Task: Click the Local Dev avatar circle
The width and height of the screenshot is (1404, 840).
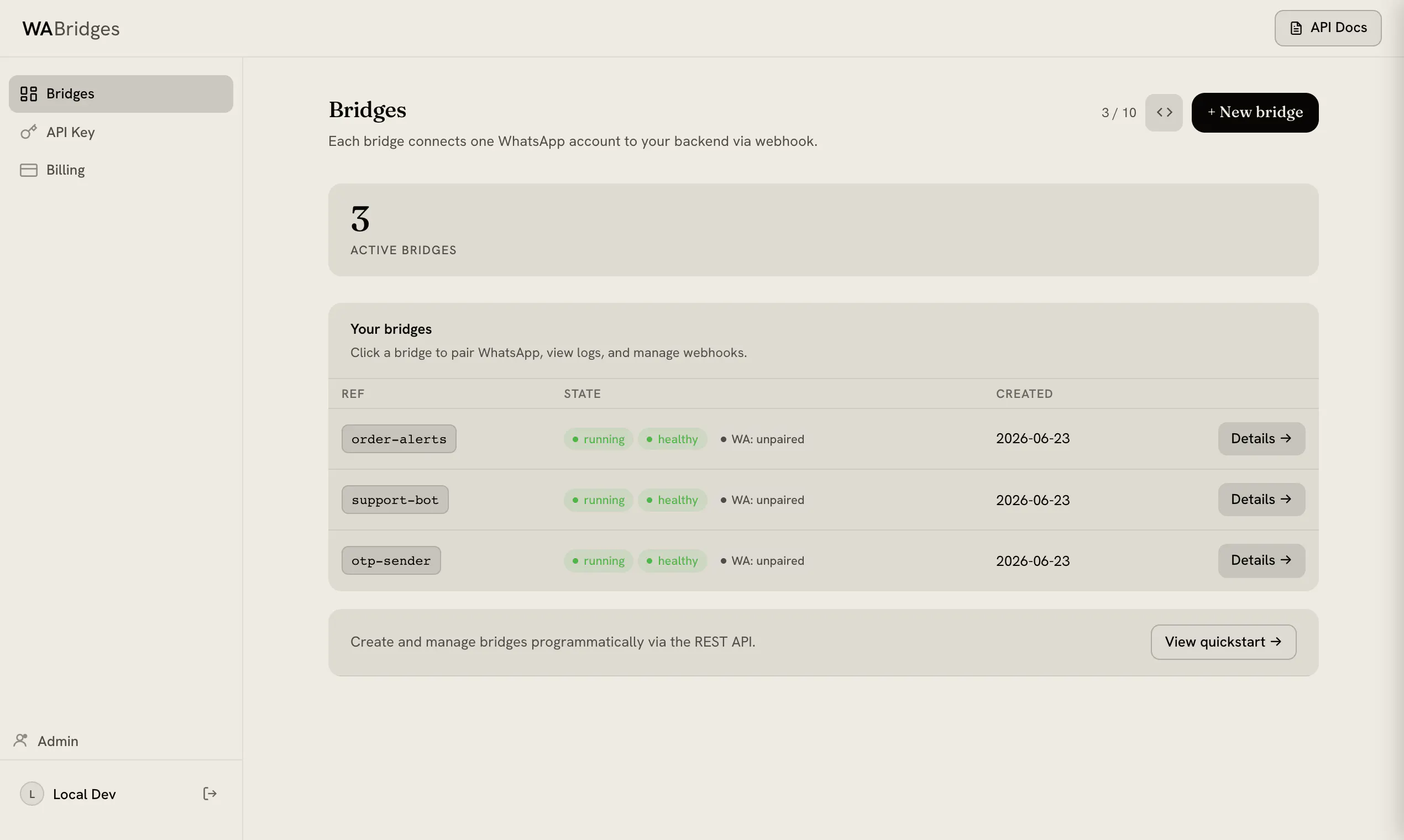Action: [x=32, y=794]
